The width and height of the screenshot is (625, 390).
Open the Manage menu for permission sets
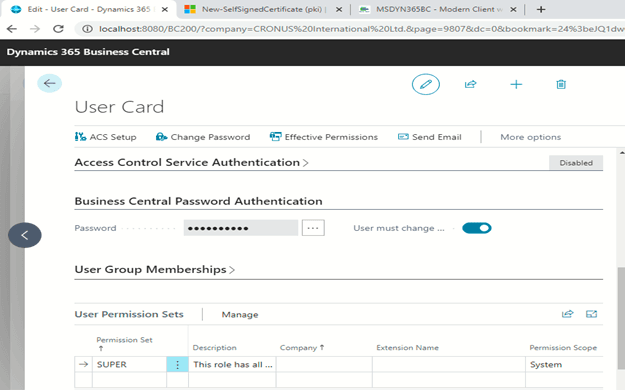click(240, 315)
